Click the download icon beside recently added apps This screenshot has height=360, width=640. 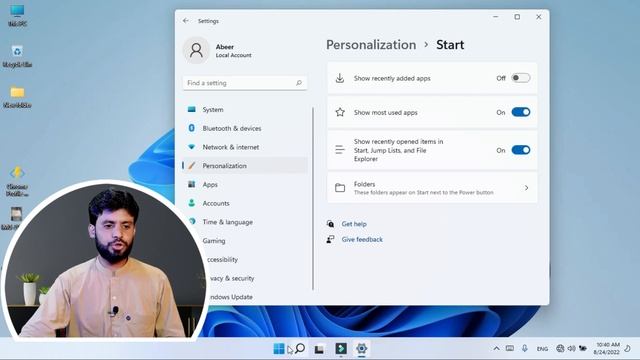pyautogui.click(x=340, y=78)
